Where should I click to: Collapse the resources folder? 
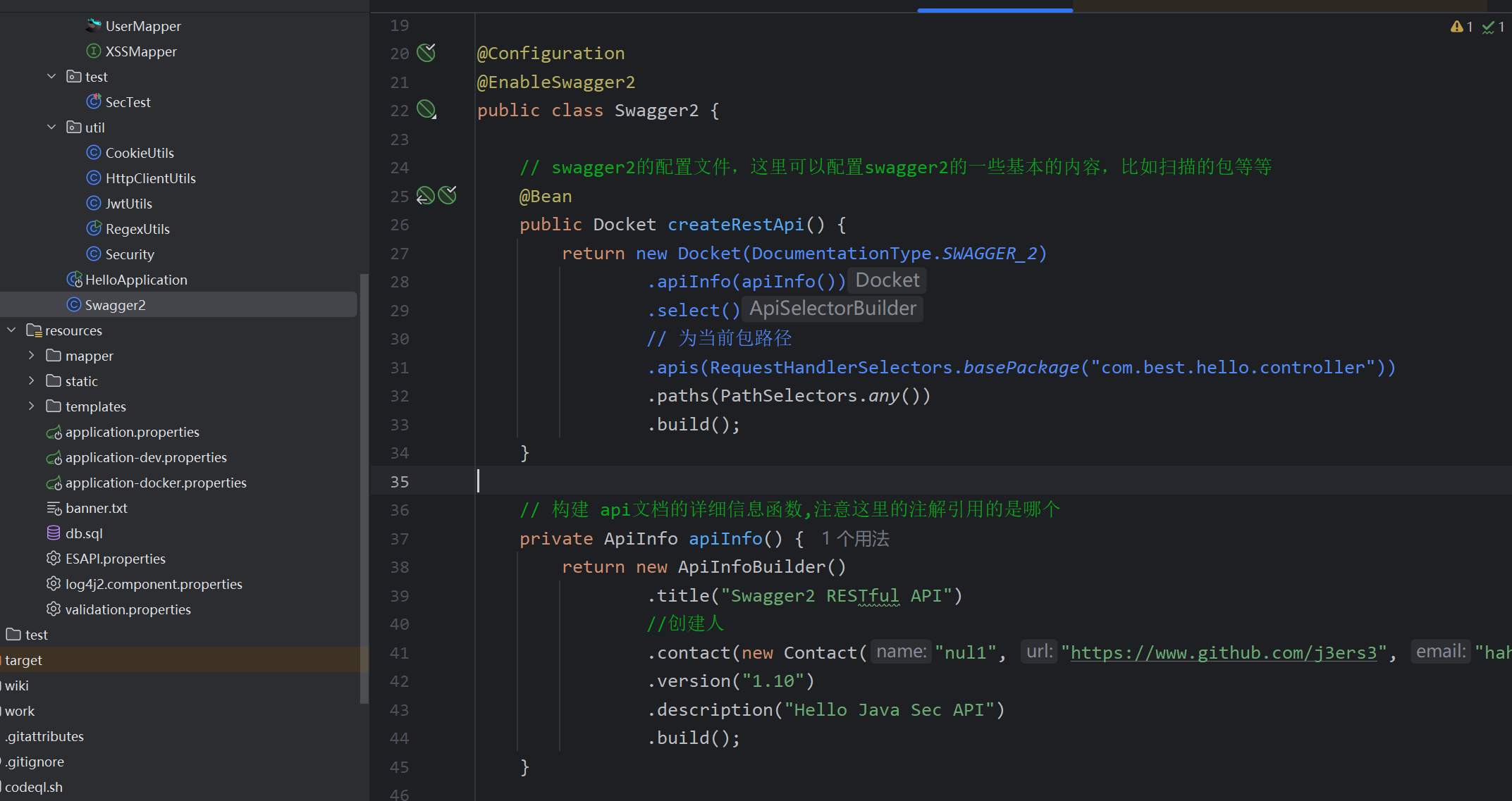(x=11, y=330)
